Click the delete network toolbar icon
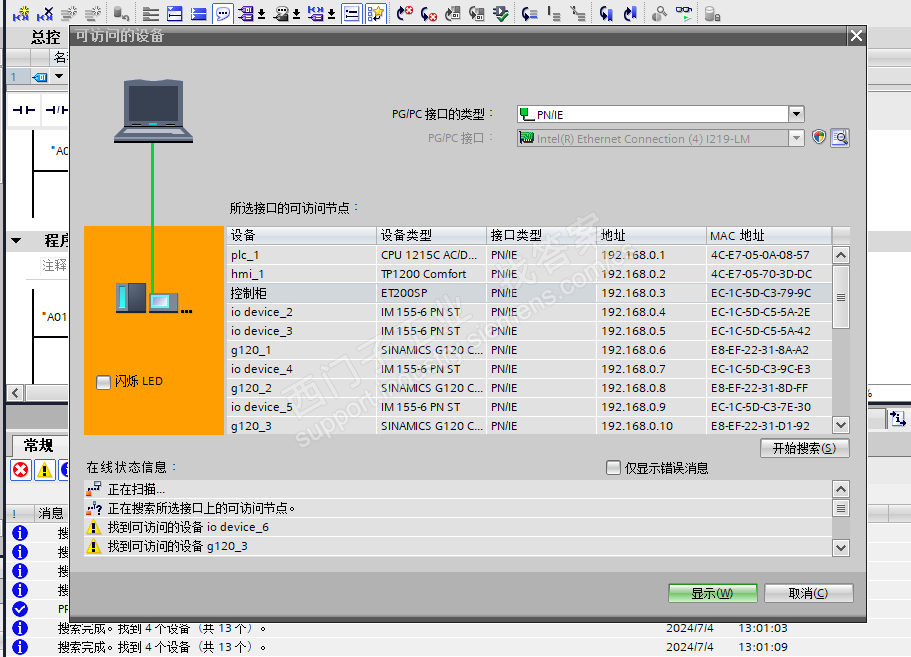This screenshot has width=911, height=657. 45,13
